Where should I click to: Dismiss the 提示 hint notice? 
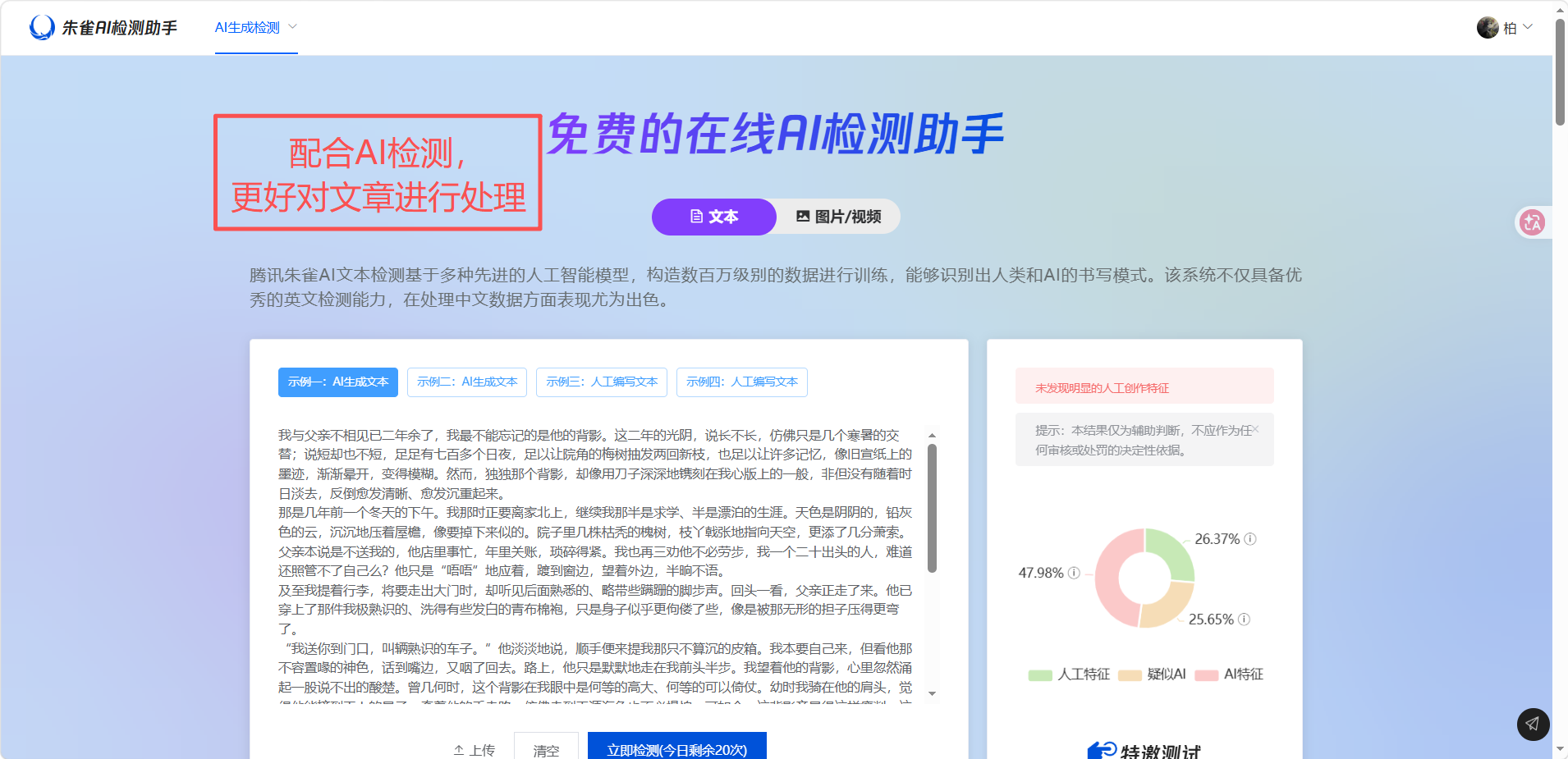click(1256, 429)
